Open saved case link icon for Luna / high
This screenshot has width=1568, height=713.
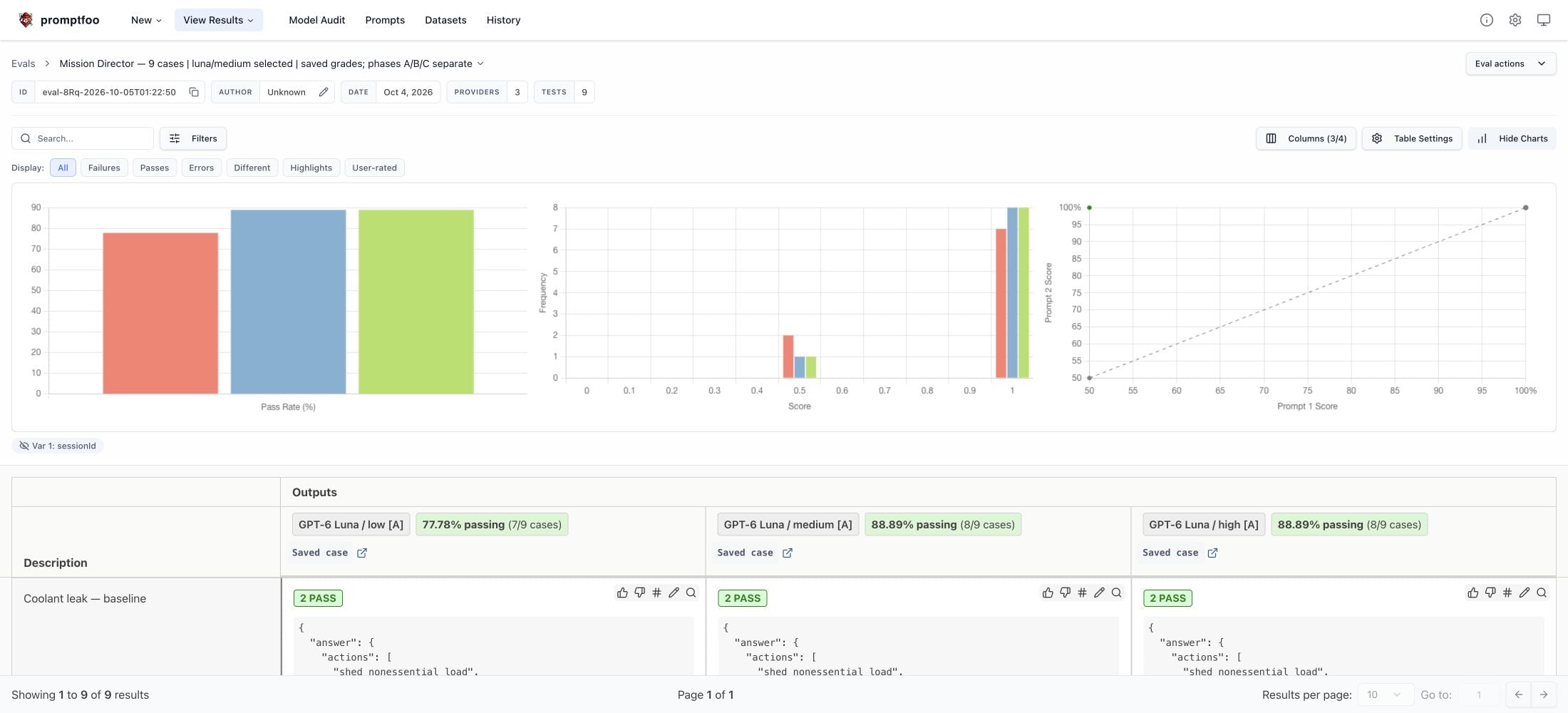1212,553
